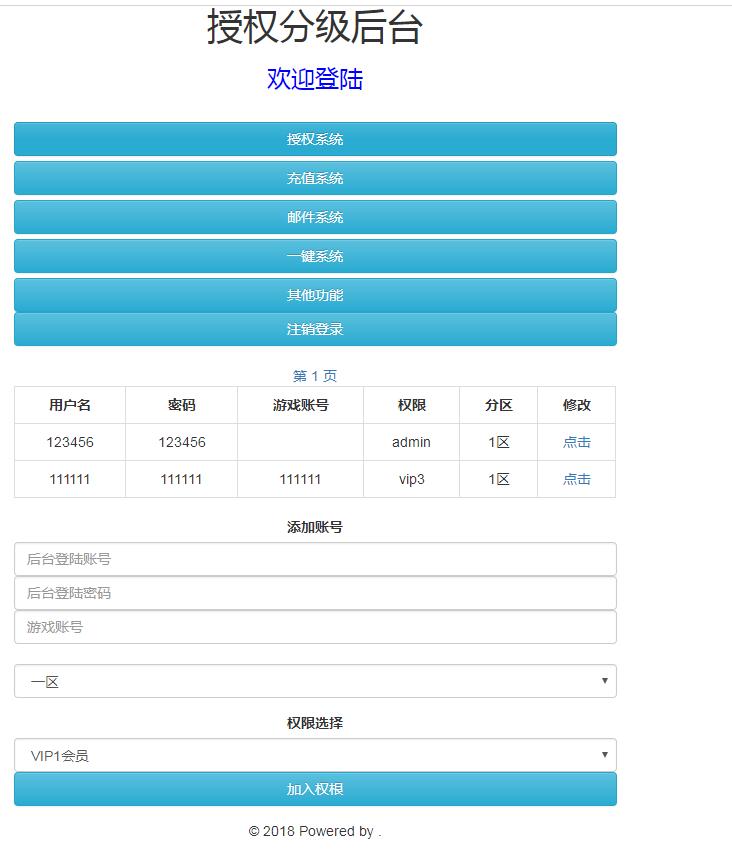Focus the 后台登陆密码 input field
The image size is (732, 852).
315,593
